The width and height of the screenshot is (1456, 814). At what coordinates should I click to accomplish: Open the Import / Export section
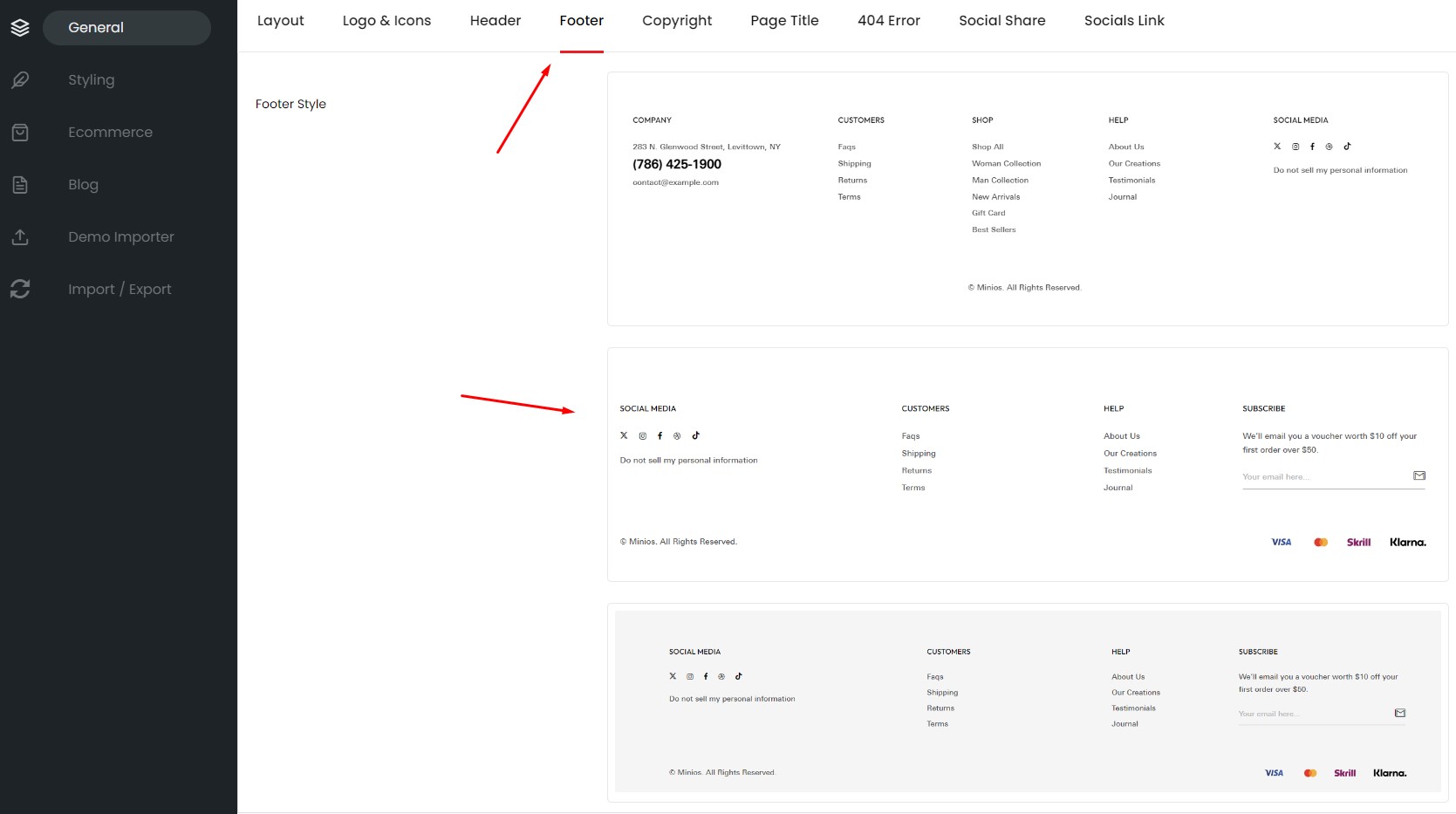click(x=120, y=290)
